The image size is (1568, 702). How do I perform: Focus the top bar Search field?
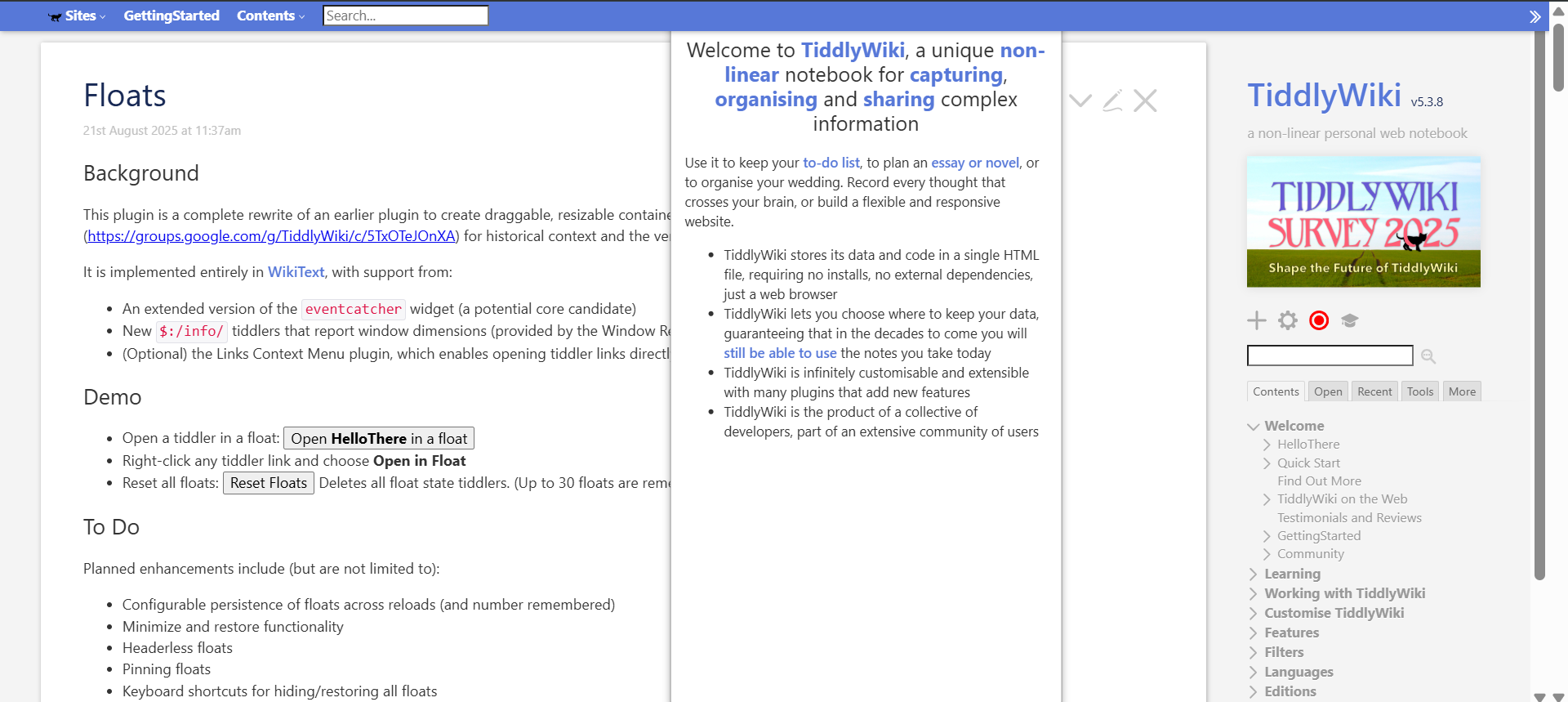(x=406, y=16)
